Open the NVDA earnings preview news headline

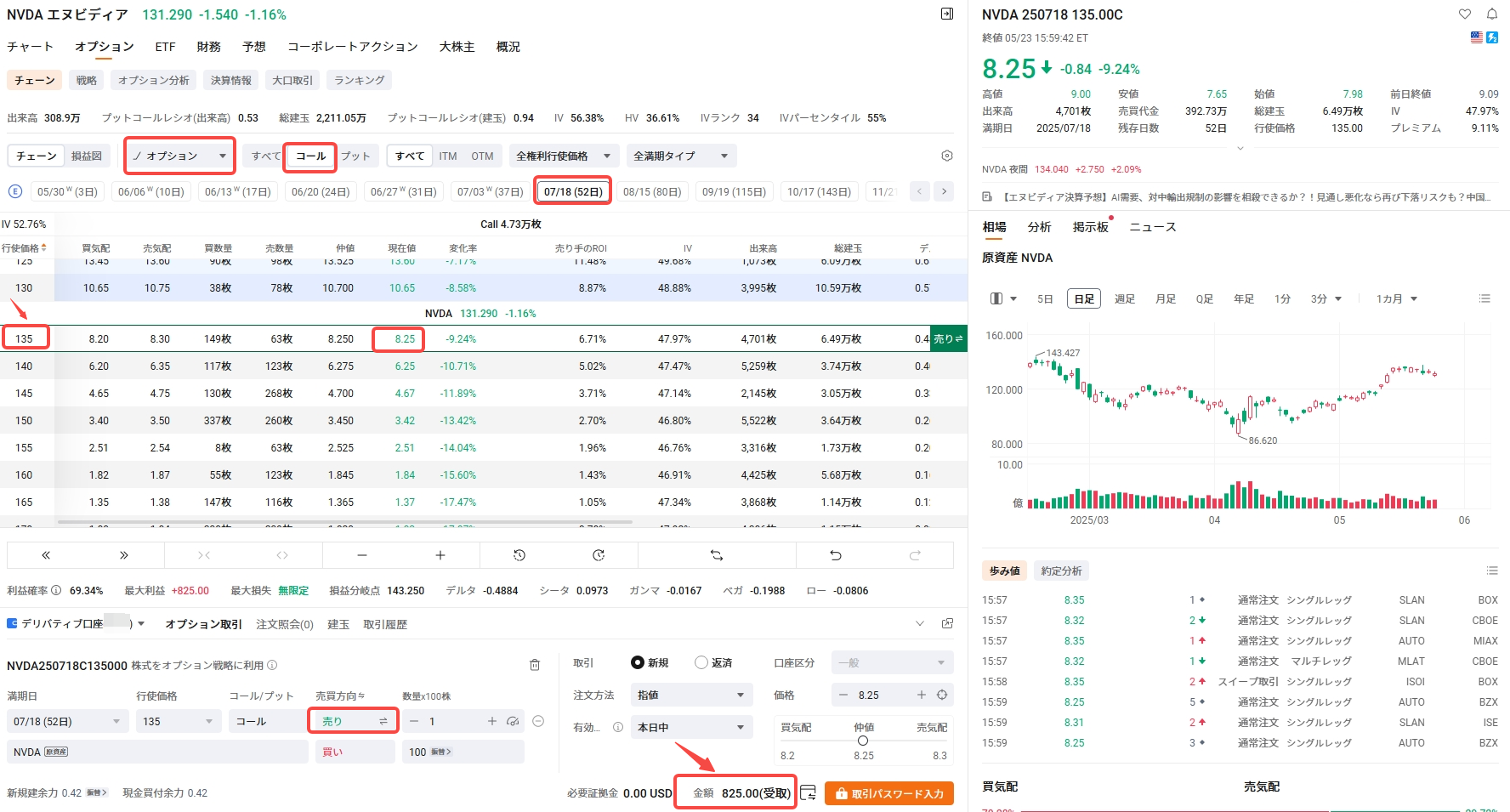click(x=1246, y=196)
